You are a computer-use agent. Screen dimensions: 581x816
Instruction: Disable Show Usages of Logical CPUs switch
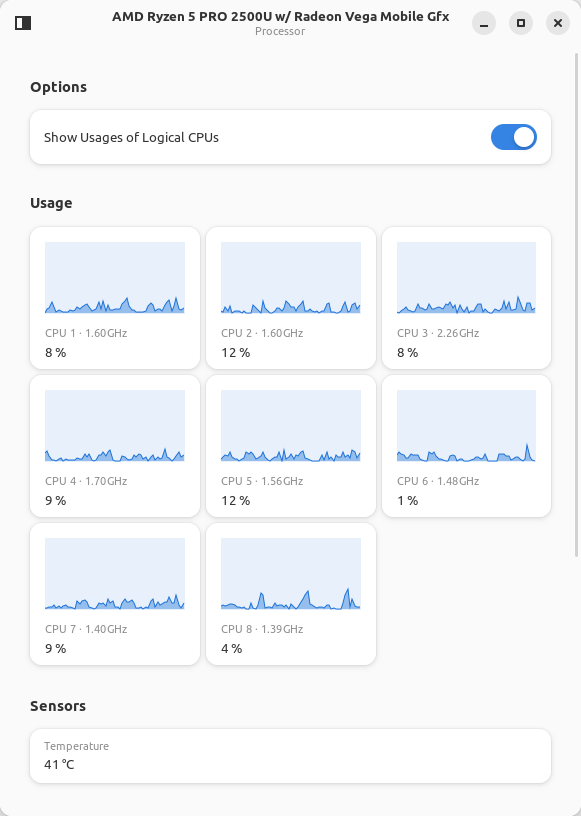(514, 137)
